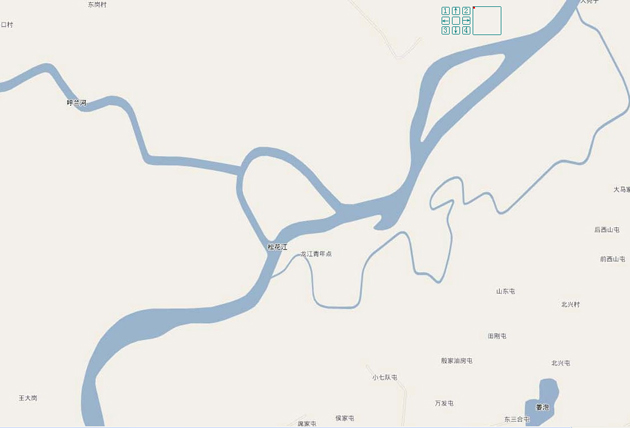Screen dimensions: 630x428
Task: Pan the map right with arrow button
Action: (466, 20)
